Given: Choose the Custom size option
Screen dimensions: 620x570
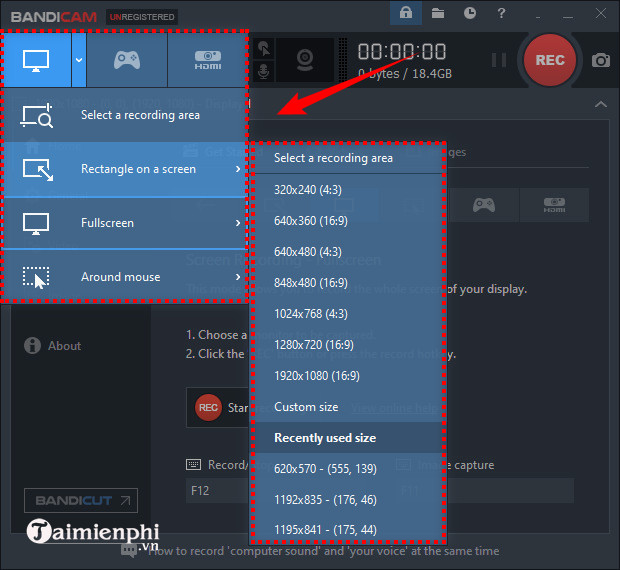Looking at the screenshot, I should 348,407.
